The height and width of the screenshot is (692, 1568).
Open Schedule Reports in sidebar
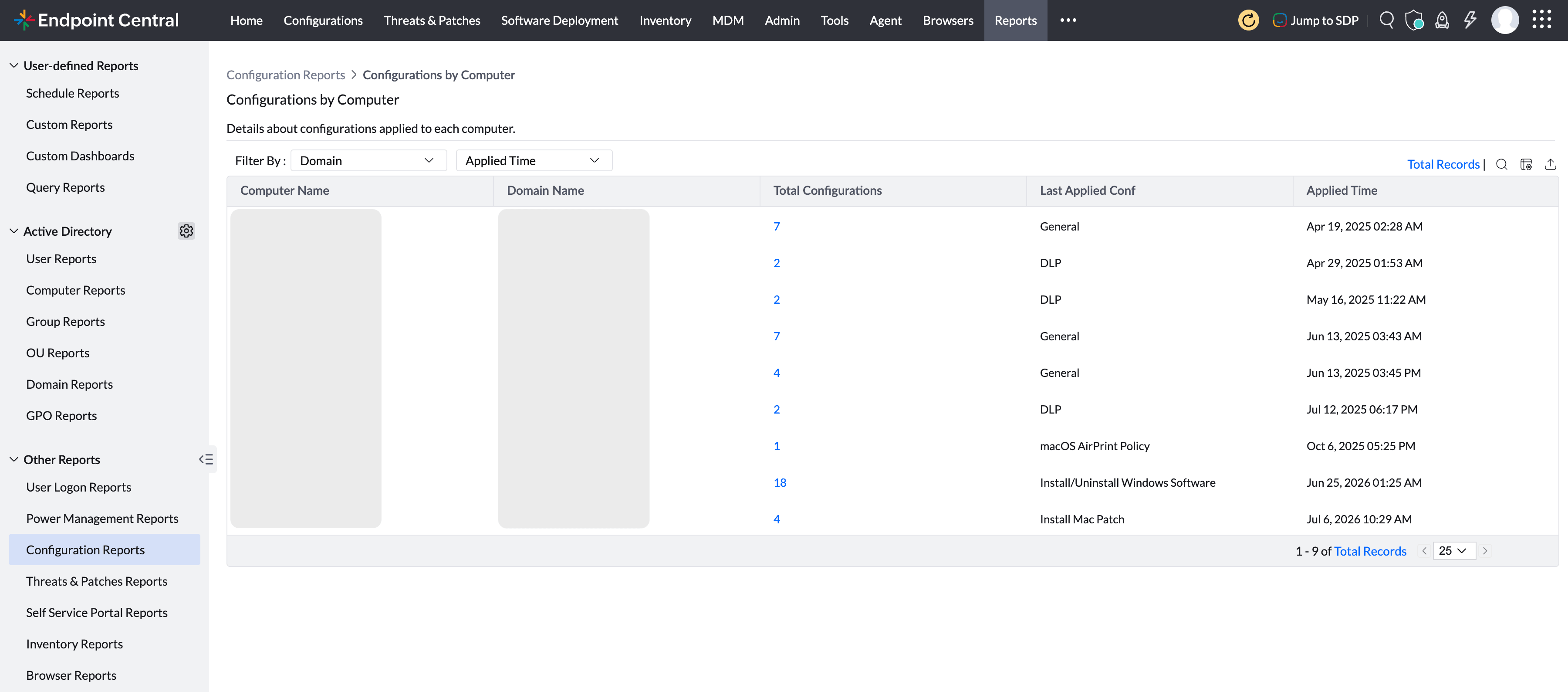coord(72,92)
